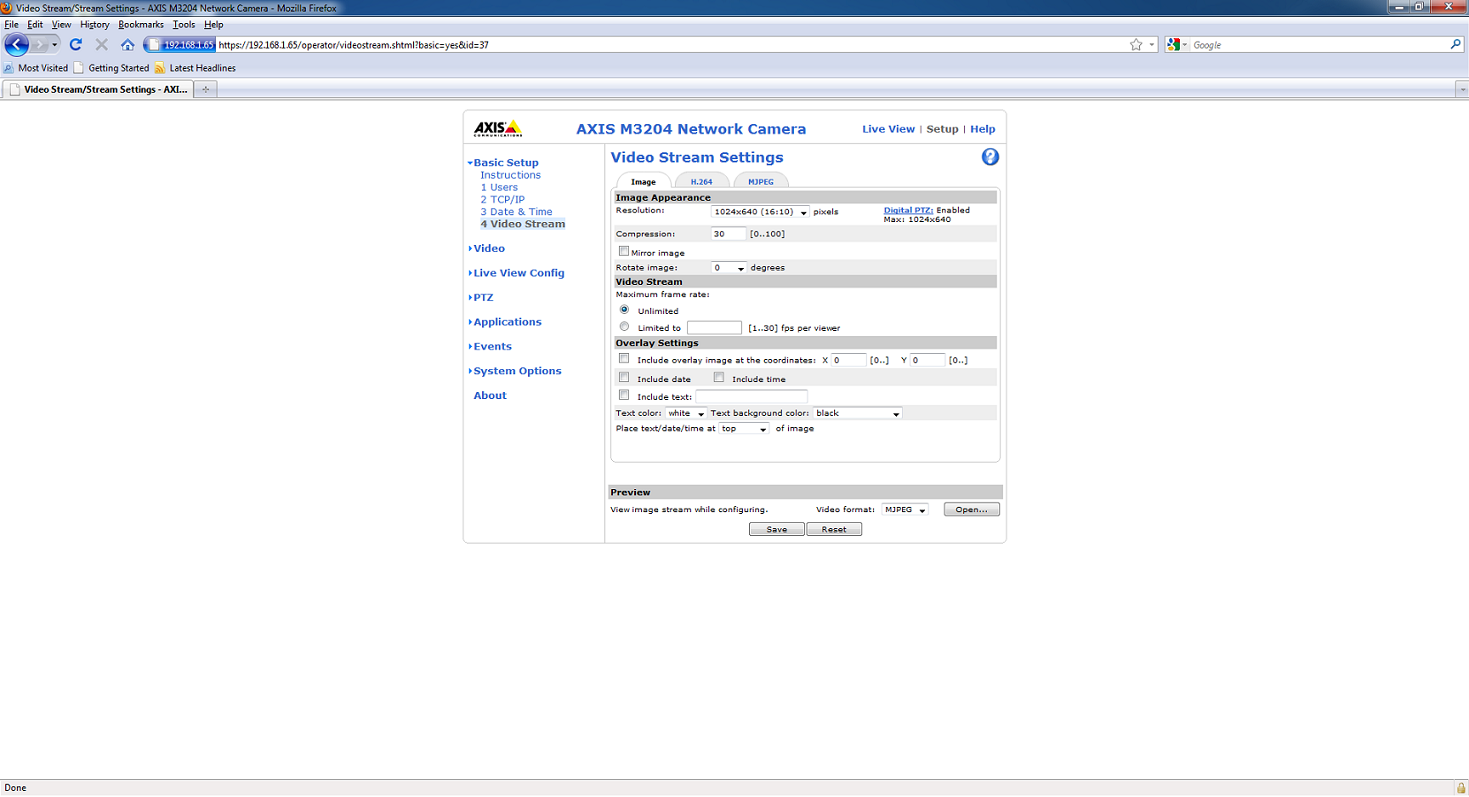Follow the Digital PTZ link
1469x797 pixels.
point(909,210)
